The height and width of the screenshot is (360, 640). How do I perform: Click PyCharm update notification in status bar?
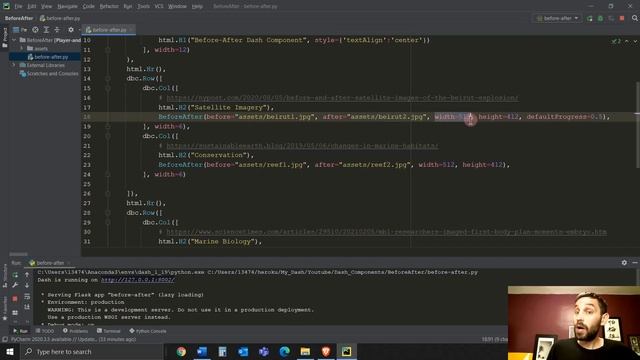[x=72, y=340]
